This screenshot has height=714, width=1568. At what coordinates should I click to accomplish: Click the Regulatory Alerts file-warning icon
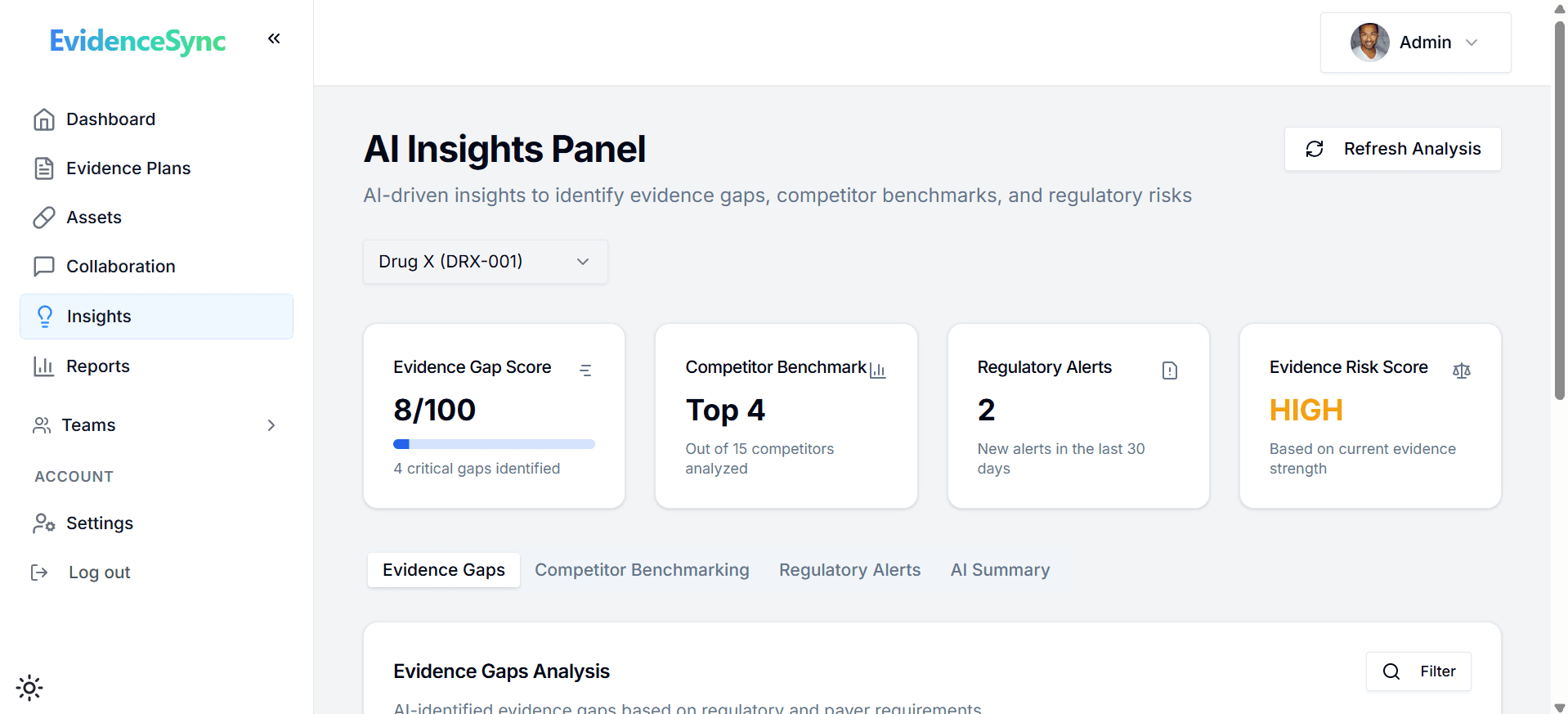[x=1170, y=370]
